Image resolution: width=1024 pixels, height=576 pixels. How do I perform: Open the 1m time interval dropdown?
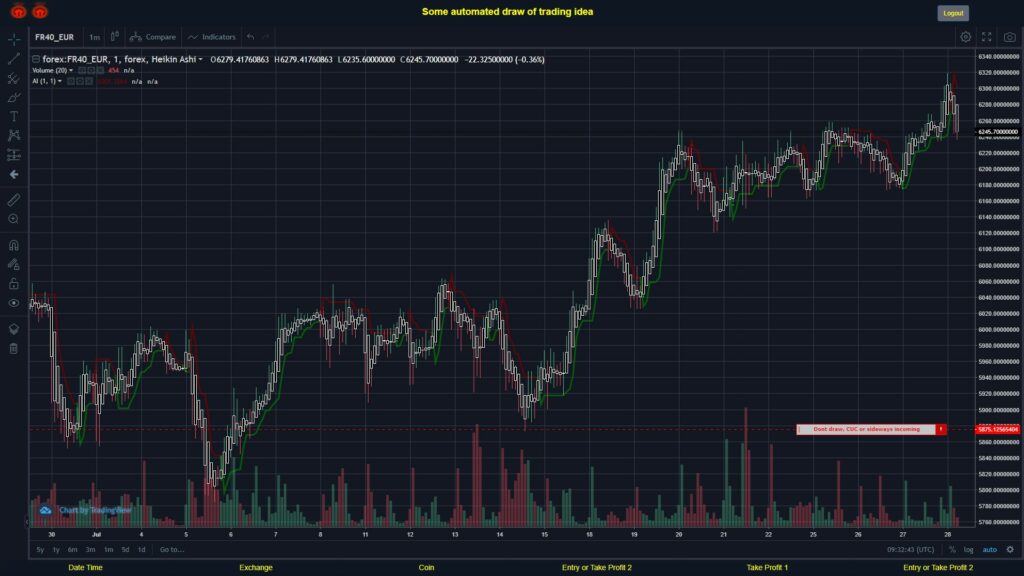[95, 37]
